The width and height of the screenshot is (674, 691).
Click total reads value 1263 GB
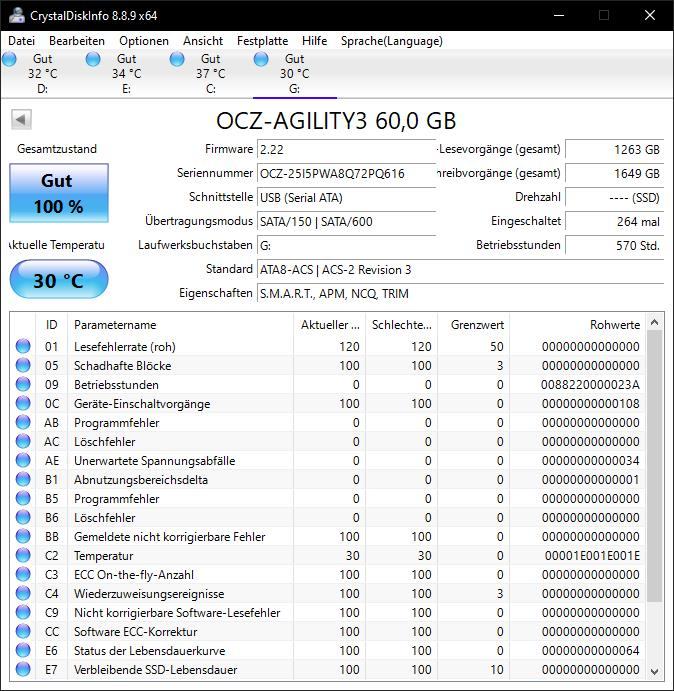(x=614, y=149)
